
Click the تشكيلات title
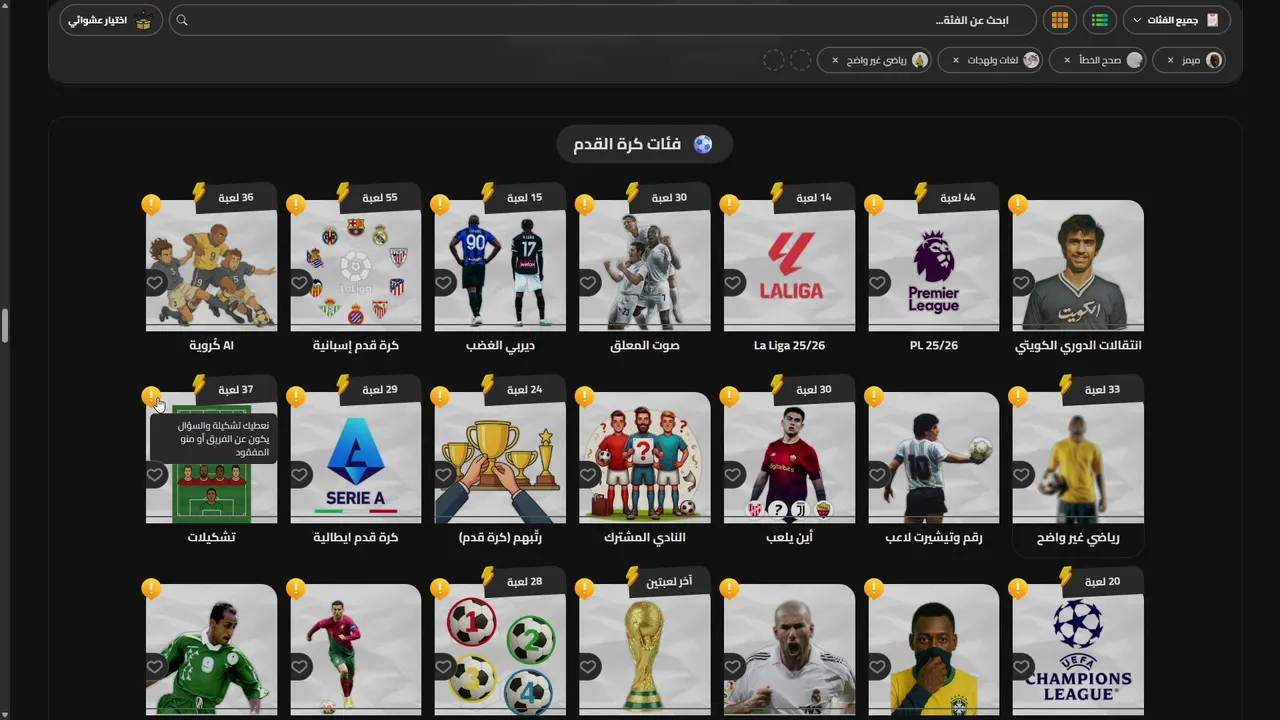click(x=211, y=538)
